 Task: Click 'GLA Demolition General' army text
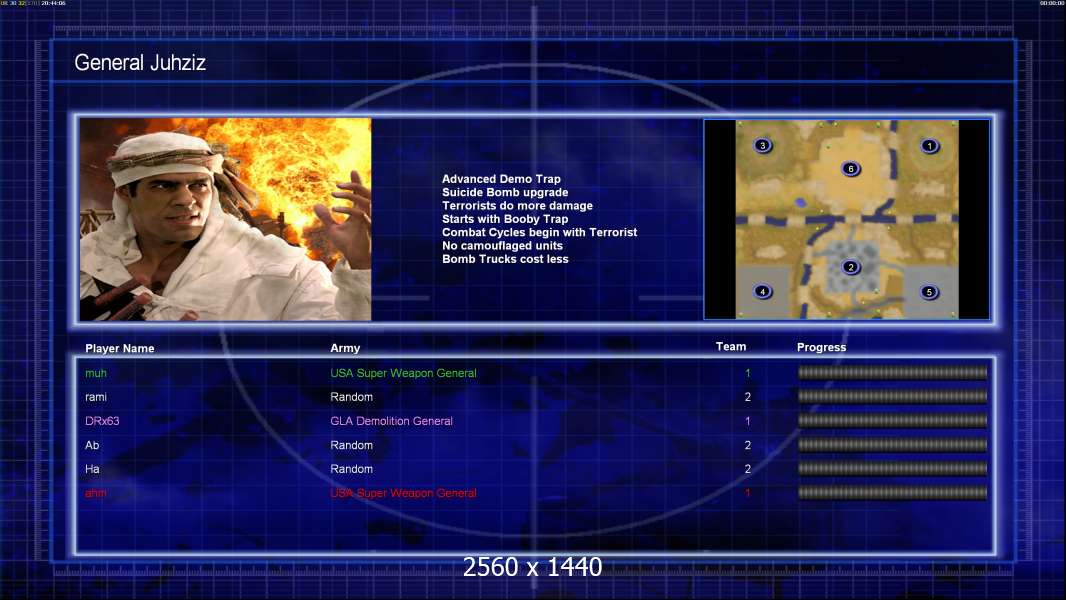392,421
